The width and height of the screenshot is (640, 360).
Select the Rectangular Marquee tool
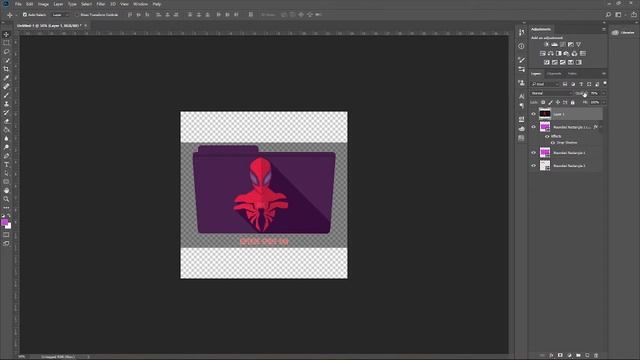6,43
